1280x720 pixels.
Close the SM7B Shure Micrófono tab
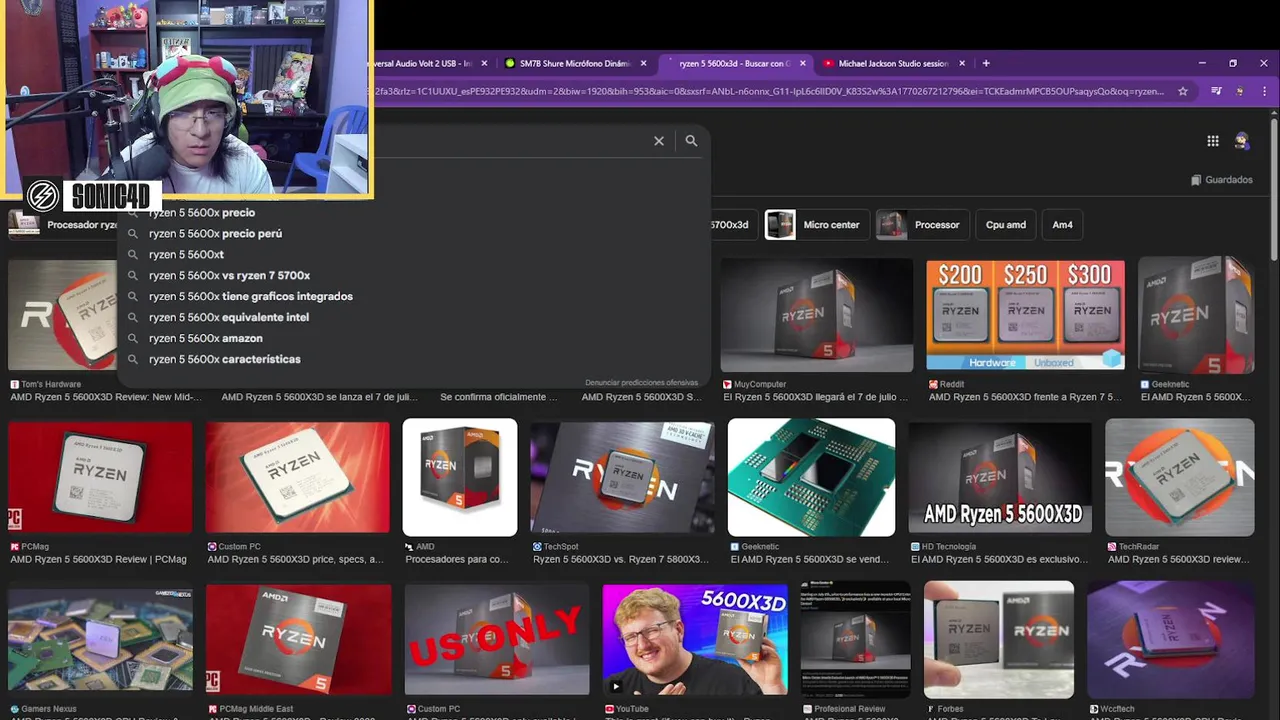[x=644, y=63]
